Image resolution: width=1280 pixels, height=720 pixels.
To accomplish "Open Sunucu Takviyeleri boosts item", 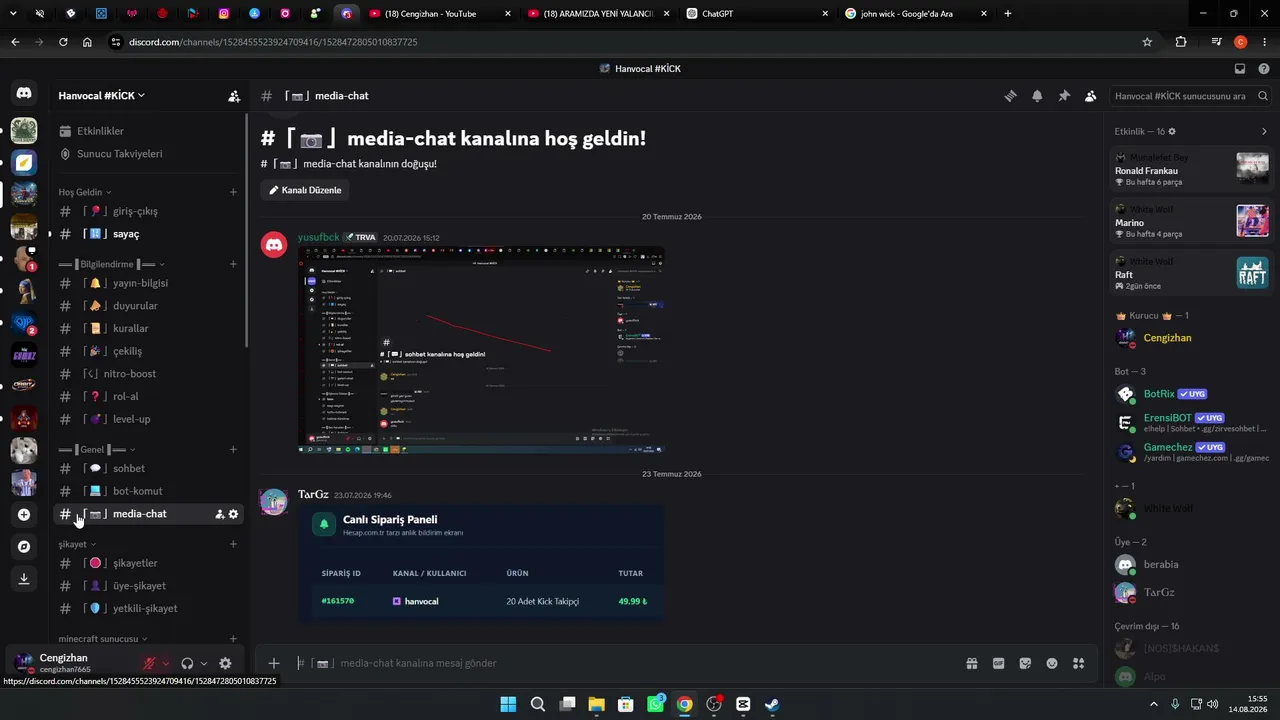I will (148, 154).
